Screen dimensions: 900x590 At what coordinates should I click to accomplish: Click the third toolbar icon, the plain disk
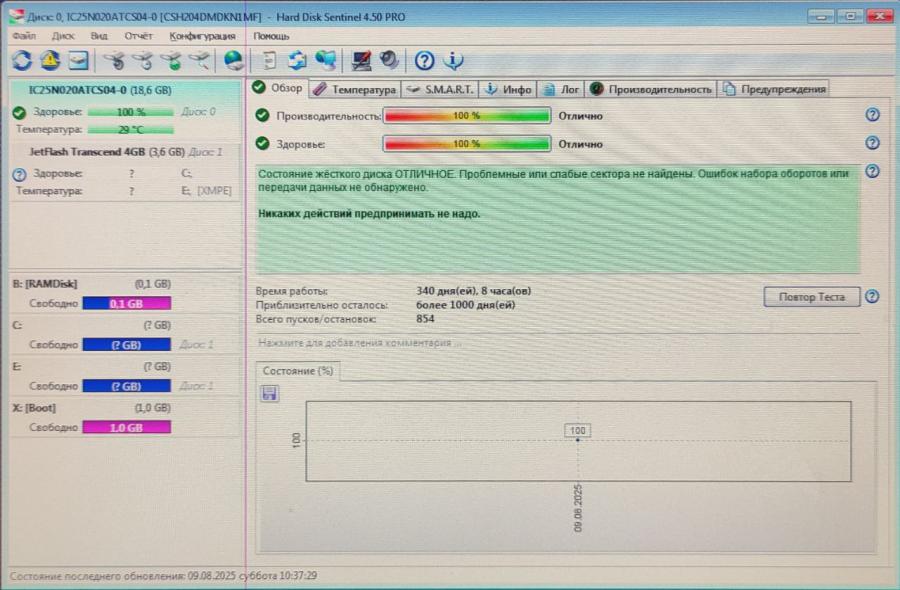79,60
